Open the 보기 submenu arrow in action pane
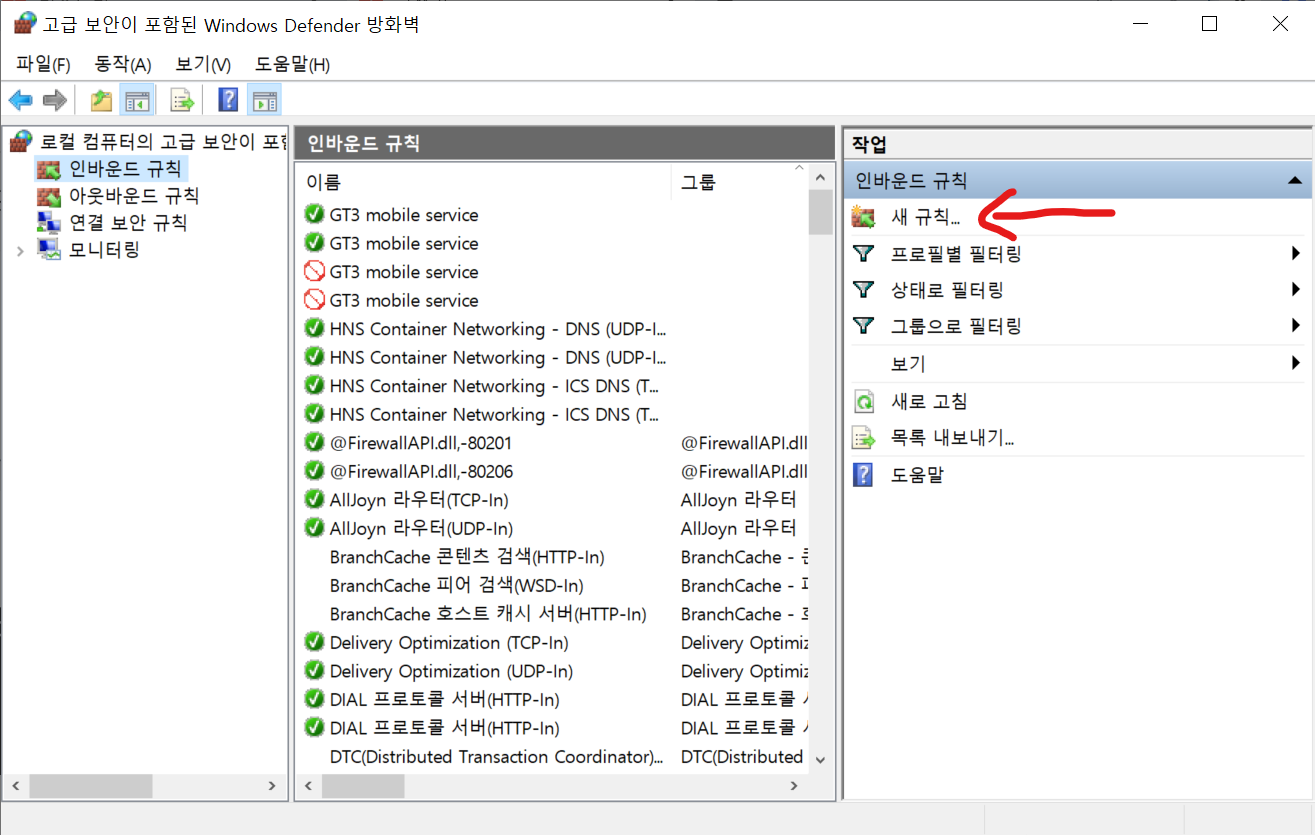This screenshot has height=835, width=1315. pos(1295,364)
